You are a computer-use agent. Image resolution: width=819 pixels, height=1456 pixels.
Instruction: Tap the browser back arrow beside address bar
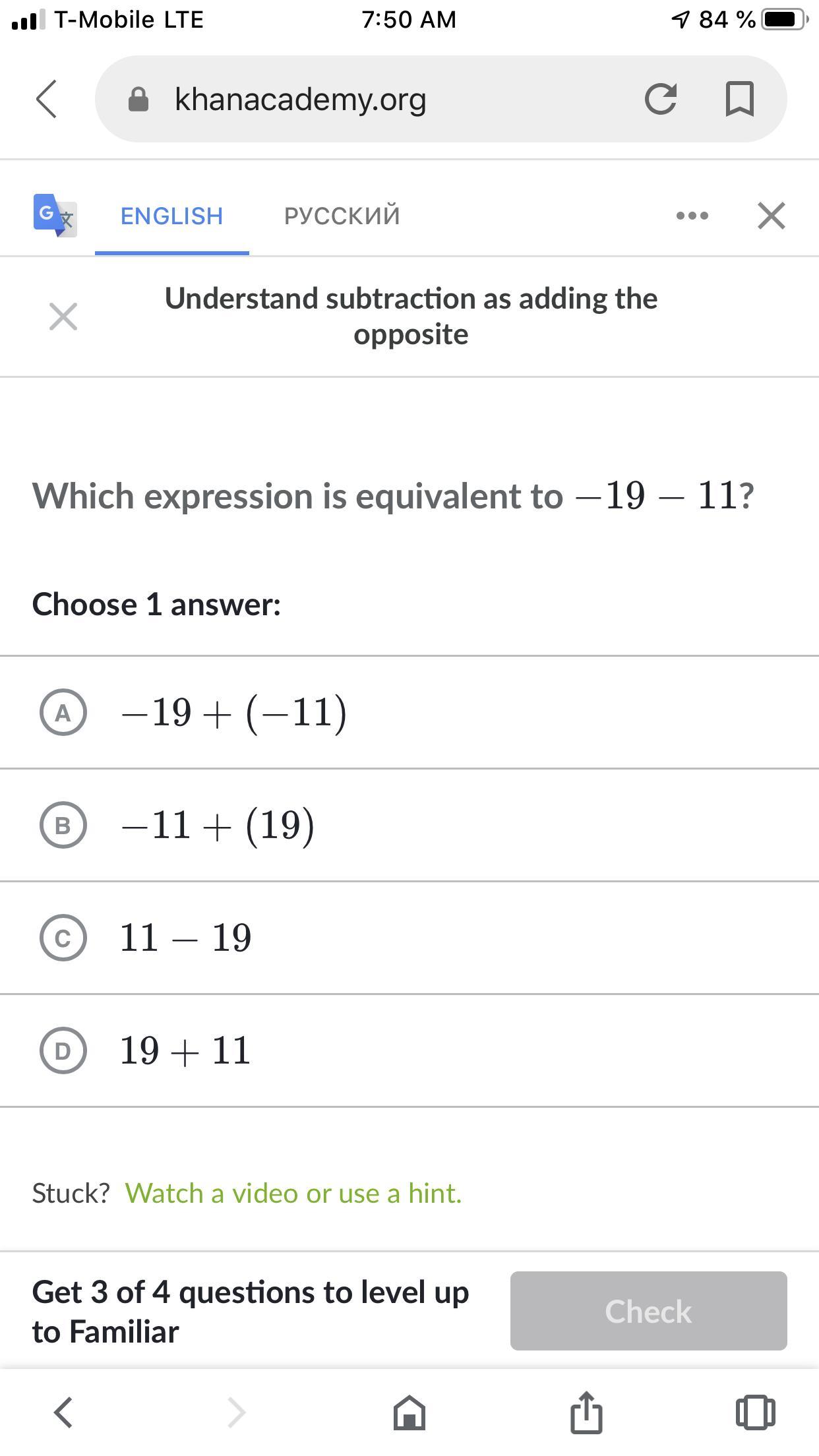[x=46, y=99]
